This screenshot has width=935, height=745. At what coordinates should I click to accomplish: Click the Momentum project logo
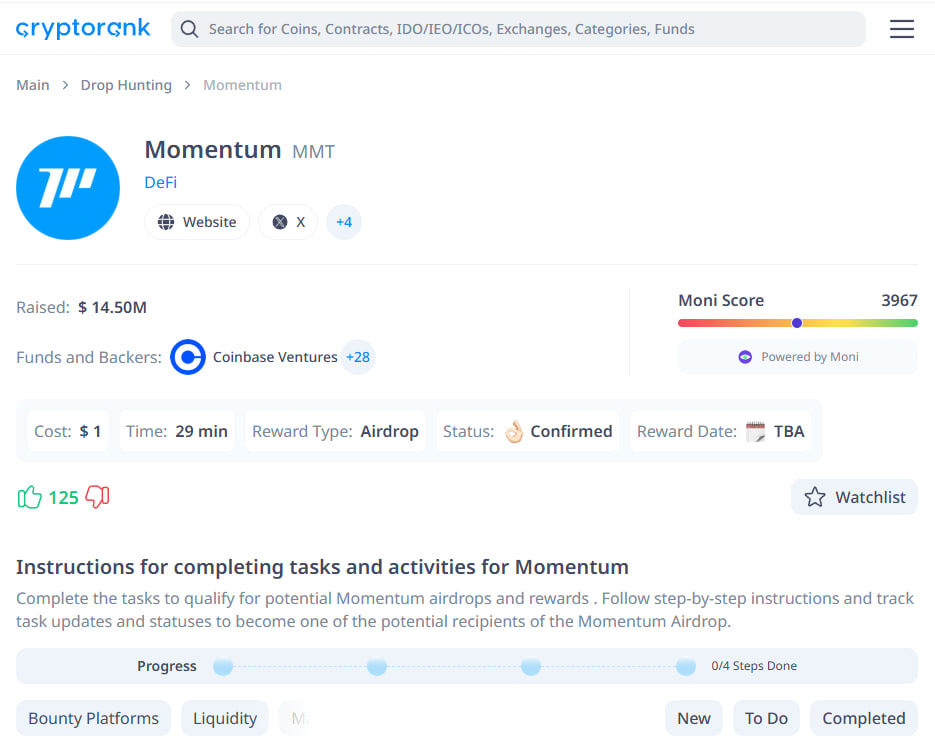(x=68, y=188)
